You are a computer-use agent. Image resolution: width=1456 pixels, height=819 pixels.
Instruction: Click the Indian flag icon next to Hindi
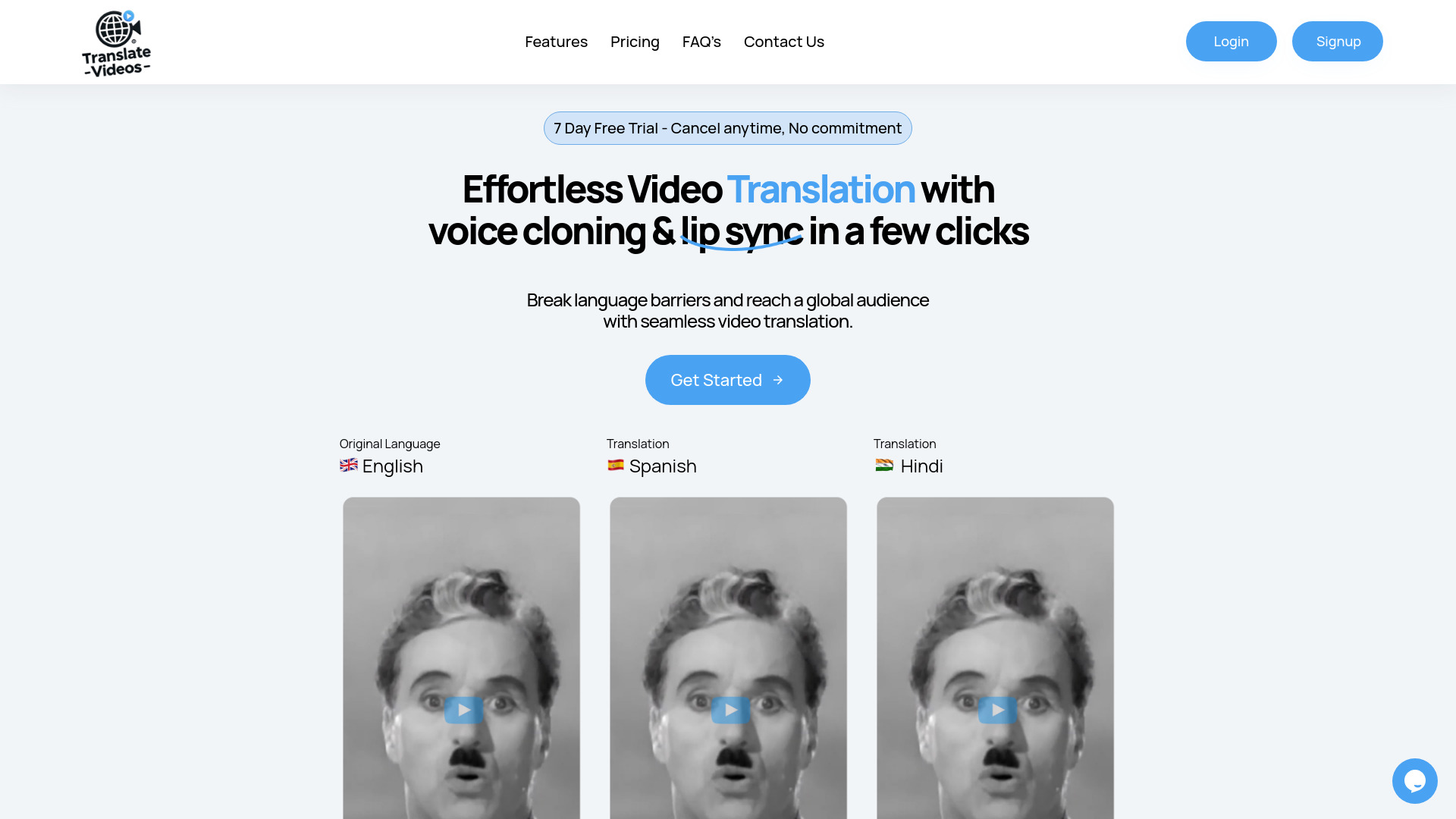[883, 465]
